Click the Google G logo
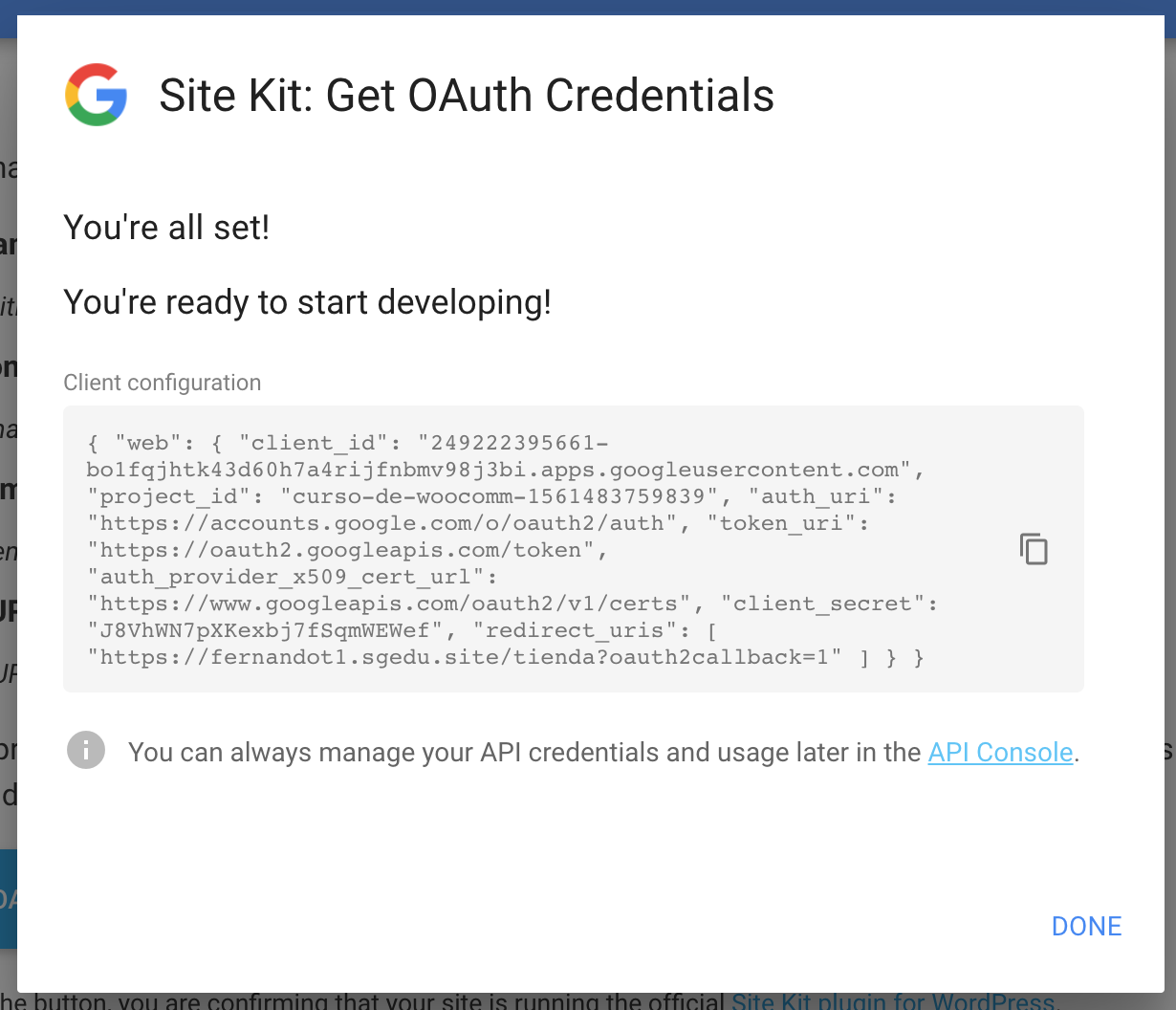Screen dimensions: 1176x1010 click(97, 95)
